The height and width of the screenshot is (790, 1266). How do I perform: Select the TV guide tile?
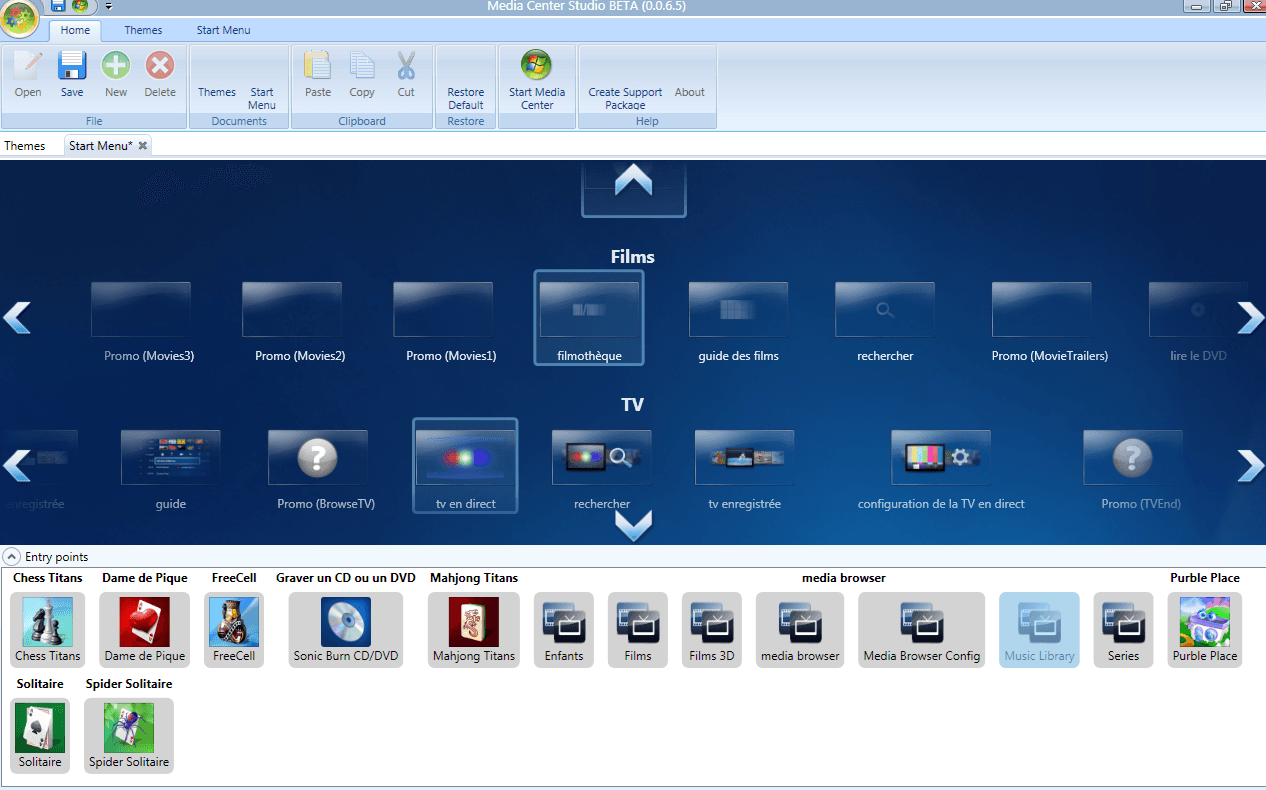[x=171, y=470]
